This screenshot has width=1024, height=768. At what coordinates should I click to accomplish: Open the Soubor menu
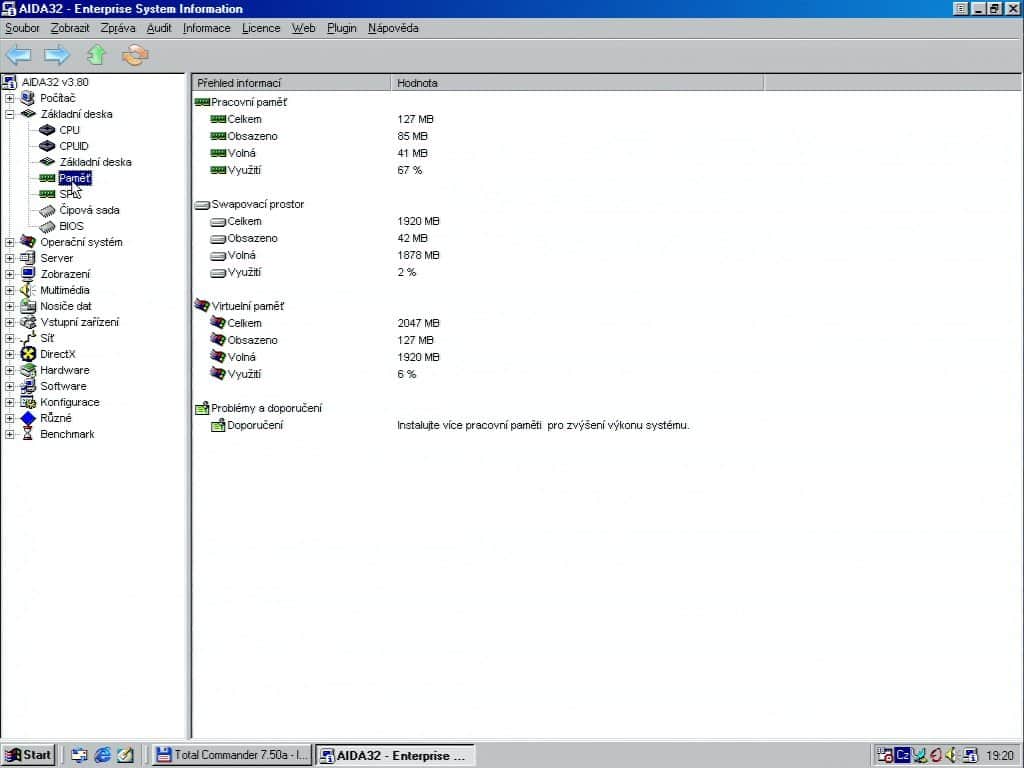tap(22, 28)
